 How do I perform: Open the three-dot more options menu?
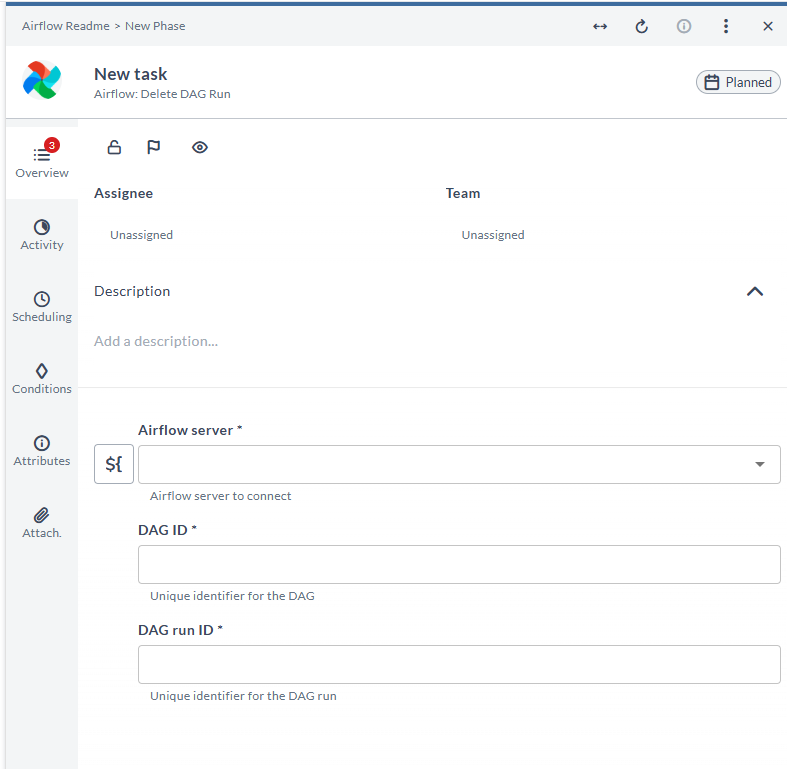(x=726, y=27)
